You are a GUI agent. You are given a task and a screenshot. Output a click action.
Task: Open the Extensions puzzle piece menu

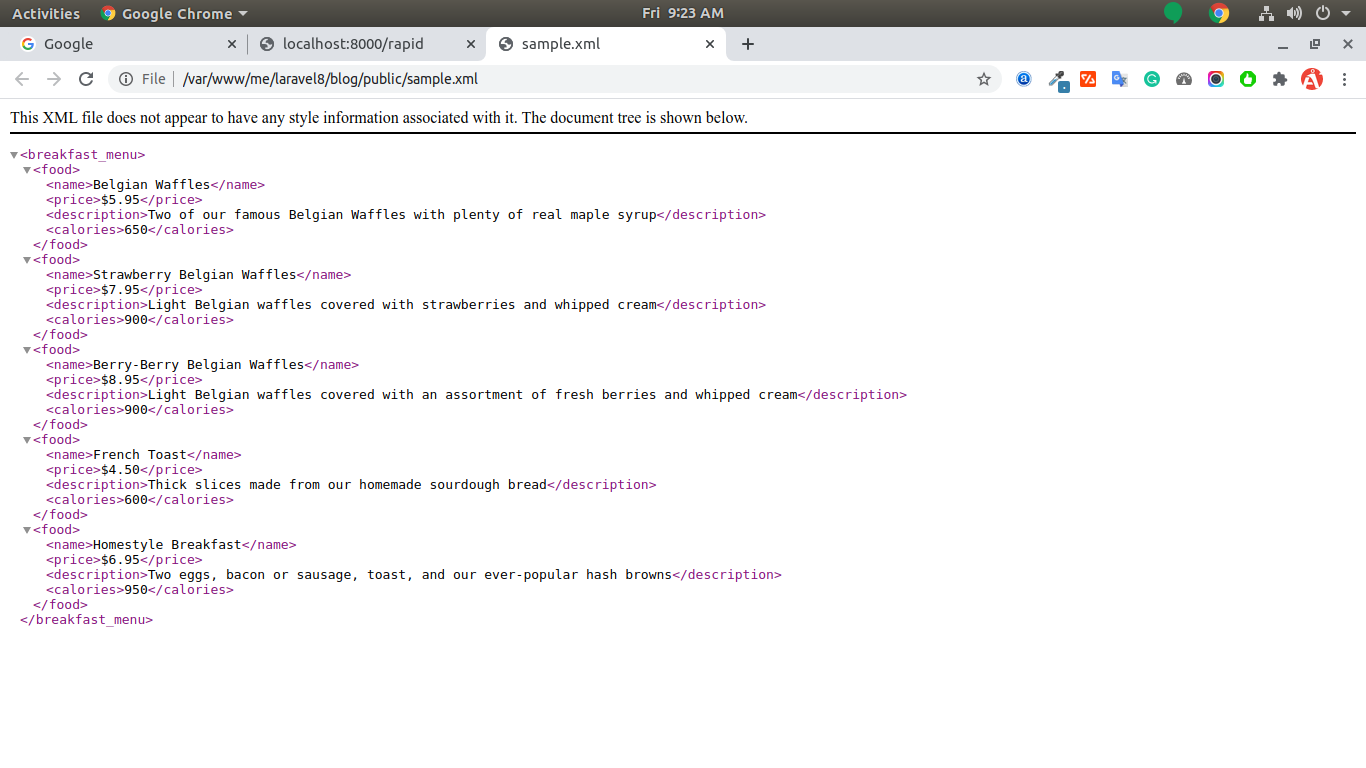point(1279,79)
